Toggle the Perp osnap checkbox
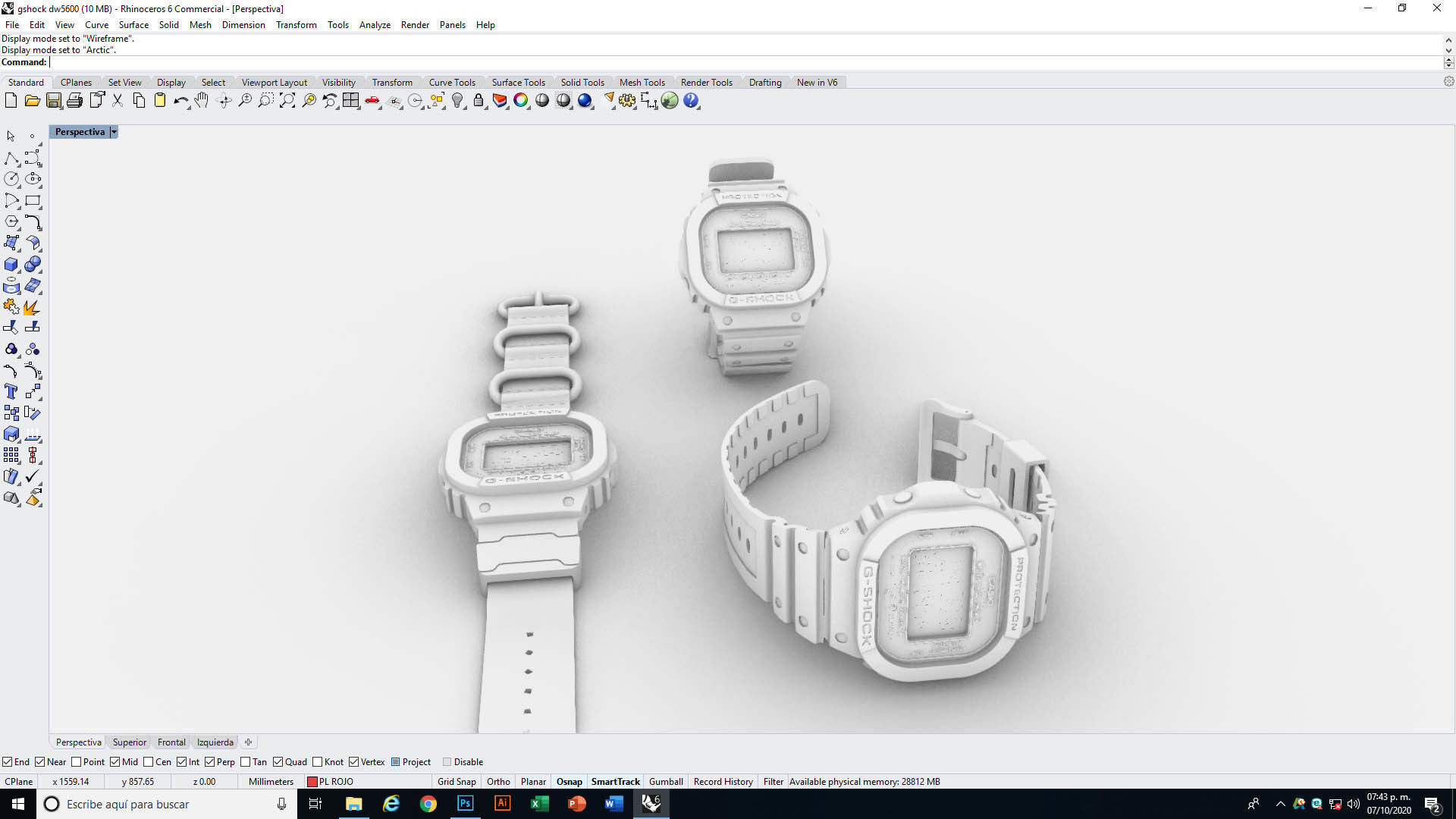Screen dimensions: 1456x819 click(210, 762)
